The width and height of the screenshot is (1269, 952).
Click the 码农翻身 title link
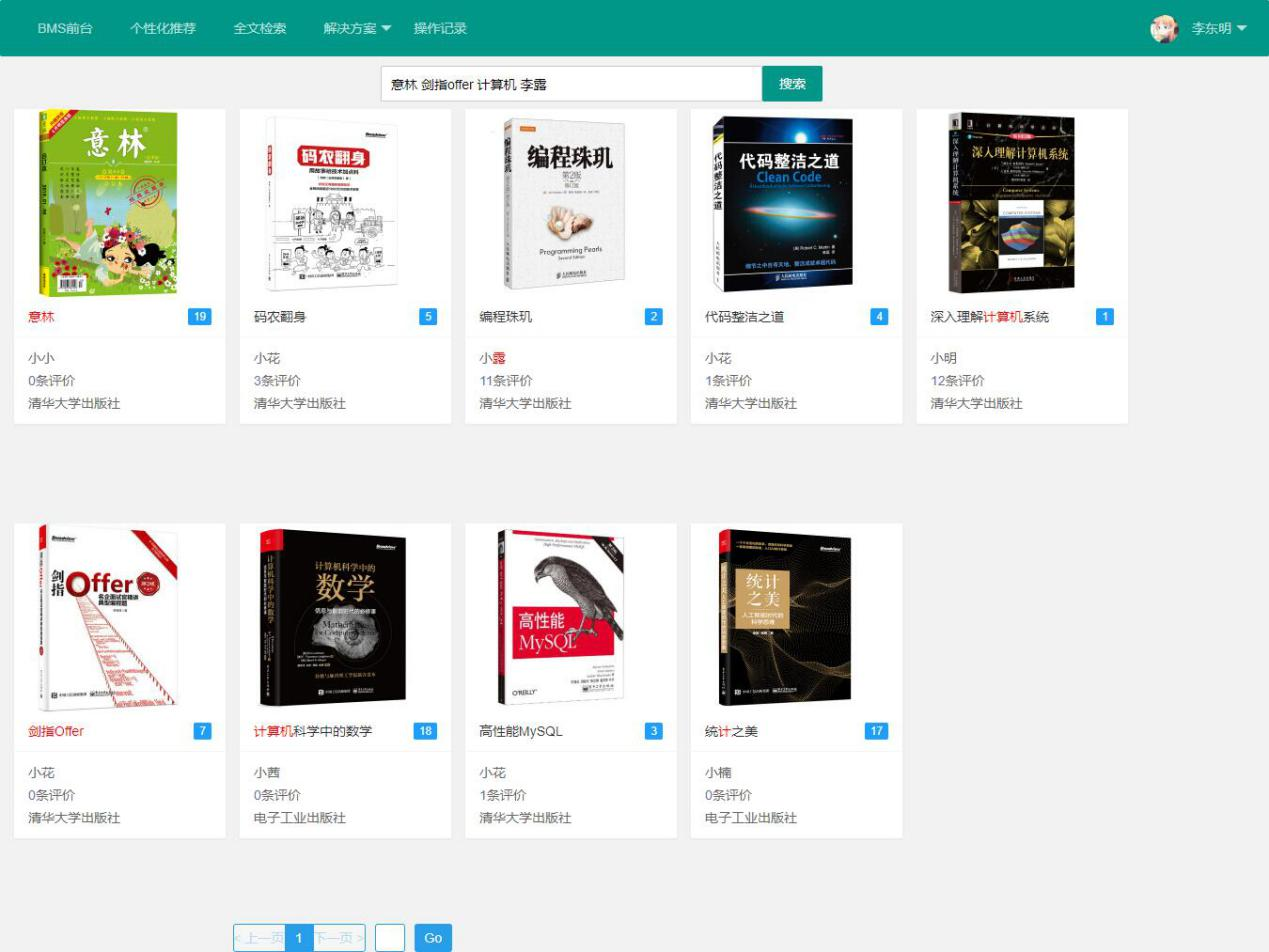pos(280,317)
